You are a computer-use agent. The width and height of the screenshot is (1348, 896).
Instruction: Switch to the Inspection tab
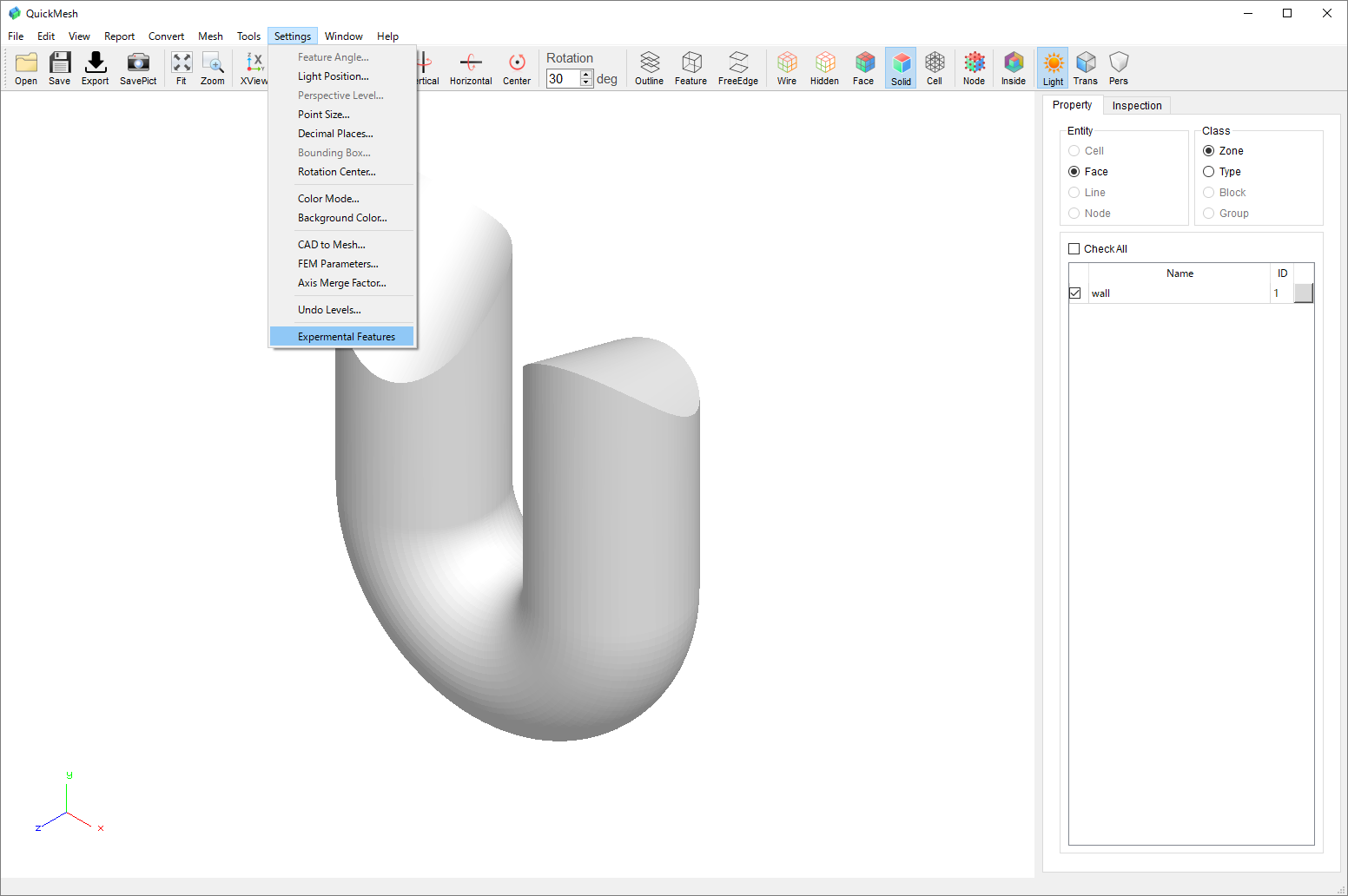point(1137,106)
